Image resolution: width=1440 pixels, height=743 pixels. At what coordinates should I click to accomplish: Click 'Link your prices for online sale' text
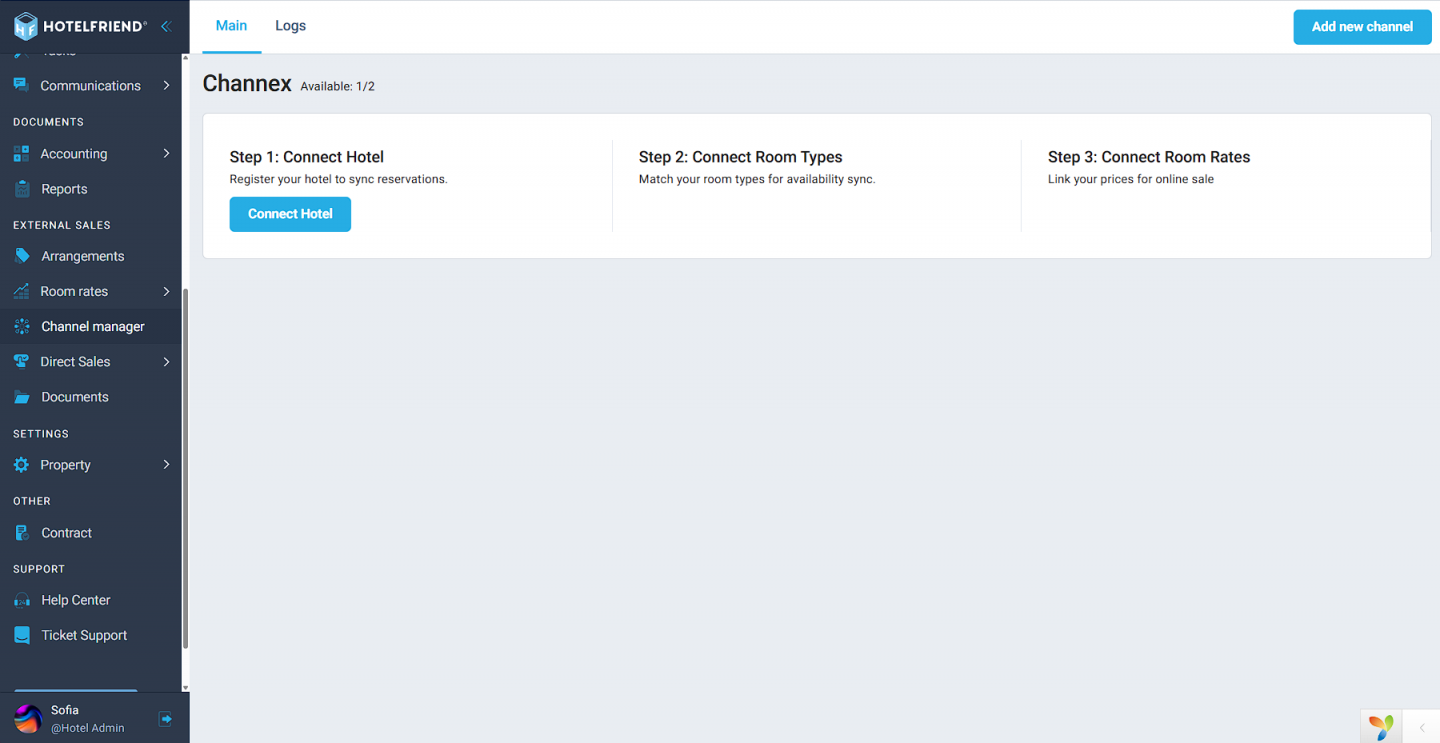click(1131, 180)
